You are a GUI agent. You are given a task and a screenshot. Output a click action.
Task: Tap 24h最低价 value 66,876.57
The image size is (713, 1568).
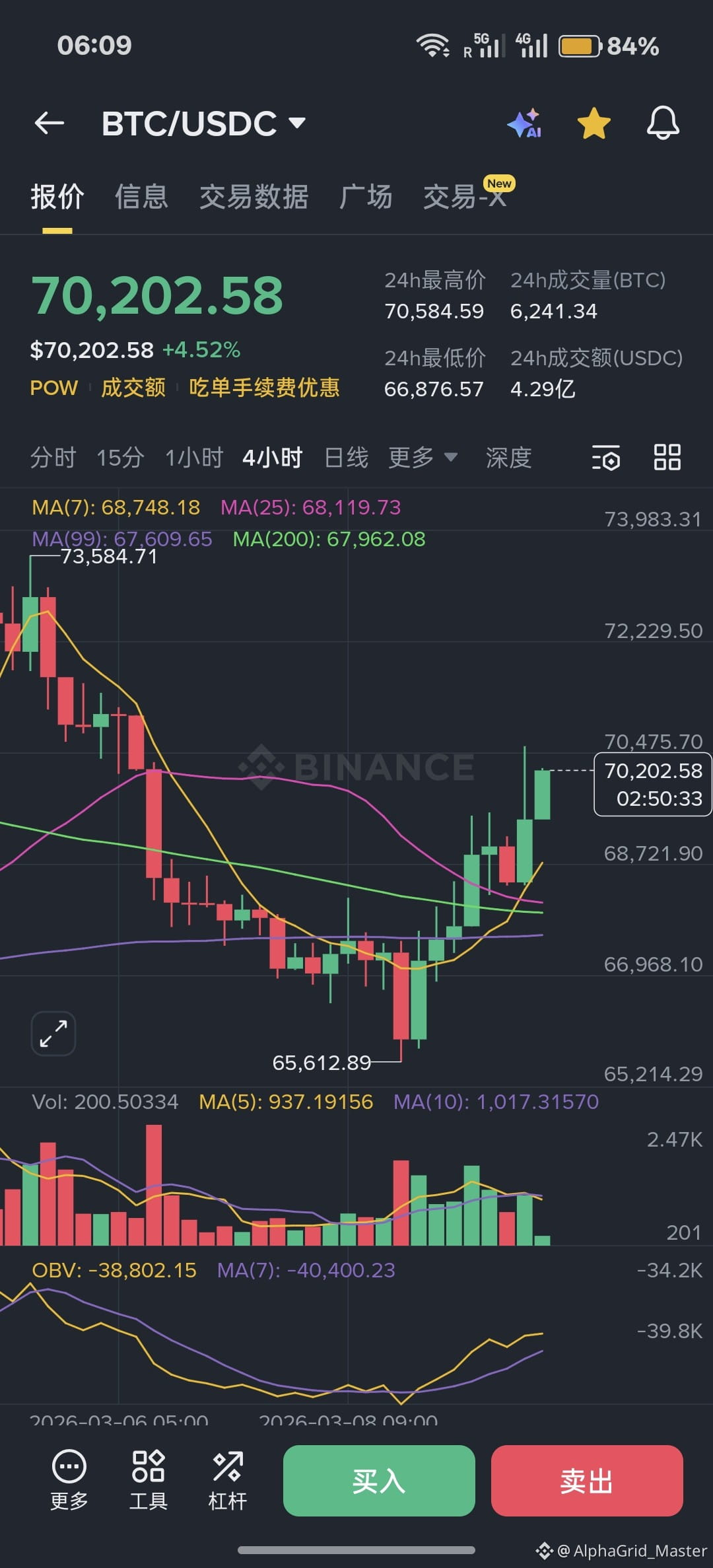point(434,389)
